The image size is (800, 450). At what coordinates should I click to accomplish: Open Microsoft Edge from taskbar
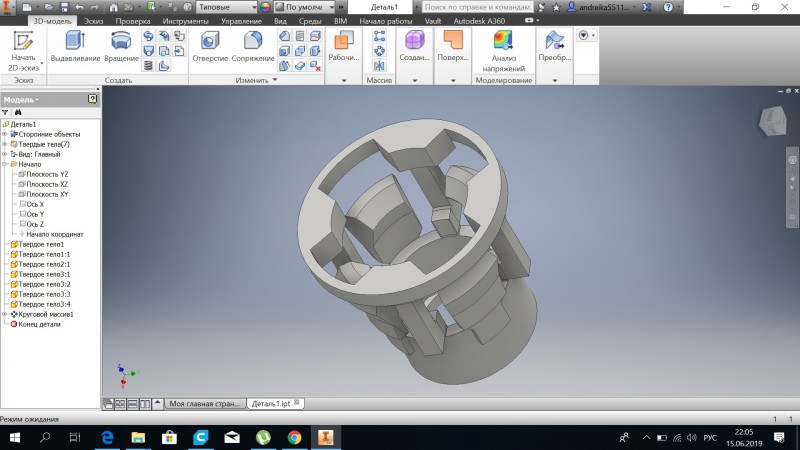tap(107, 438)
